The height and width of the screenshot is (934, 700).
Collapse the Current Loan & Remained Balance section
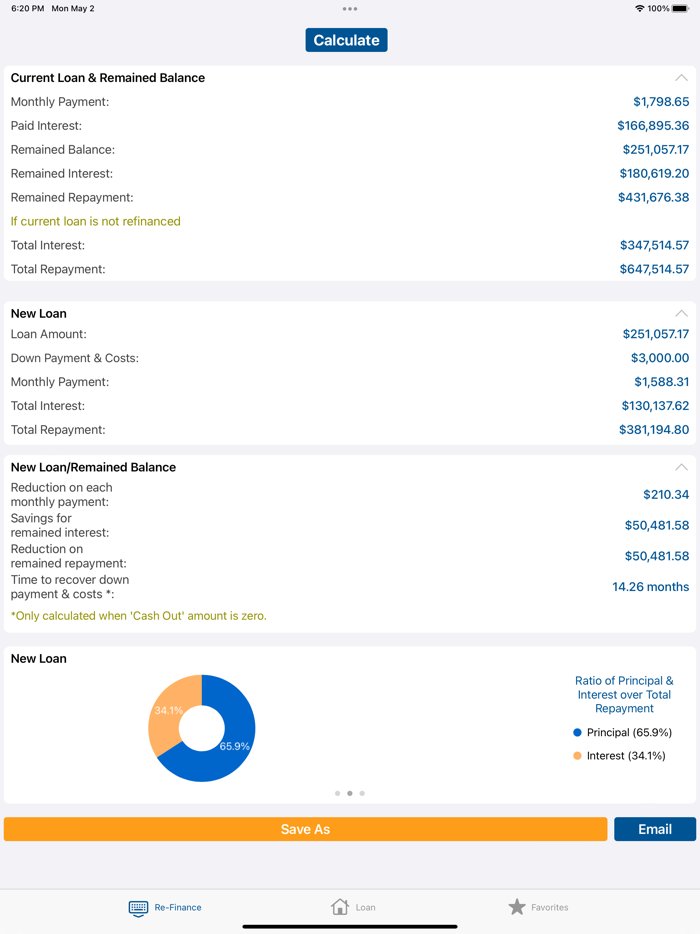pos(681,77)
